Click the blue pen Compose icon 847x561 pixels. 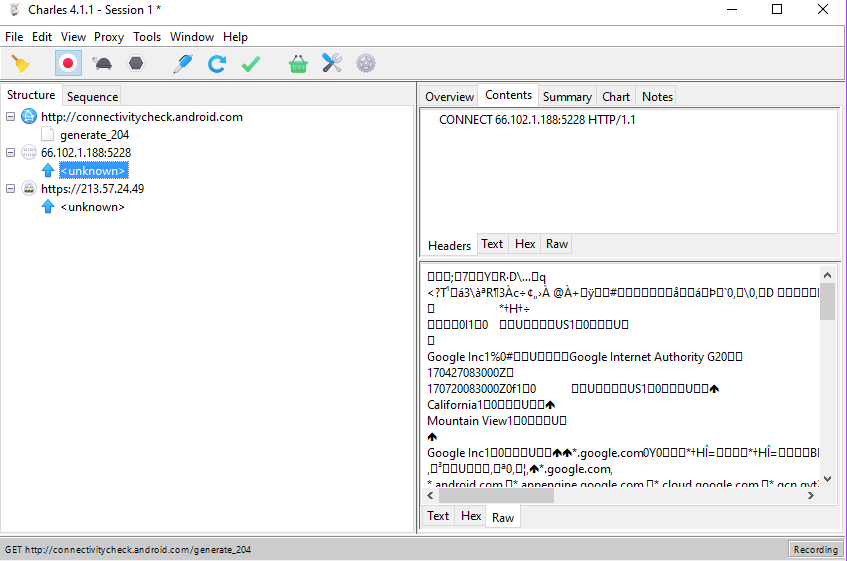(x=182, y=64)
